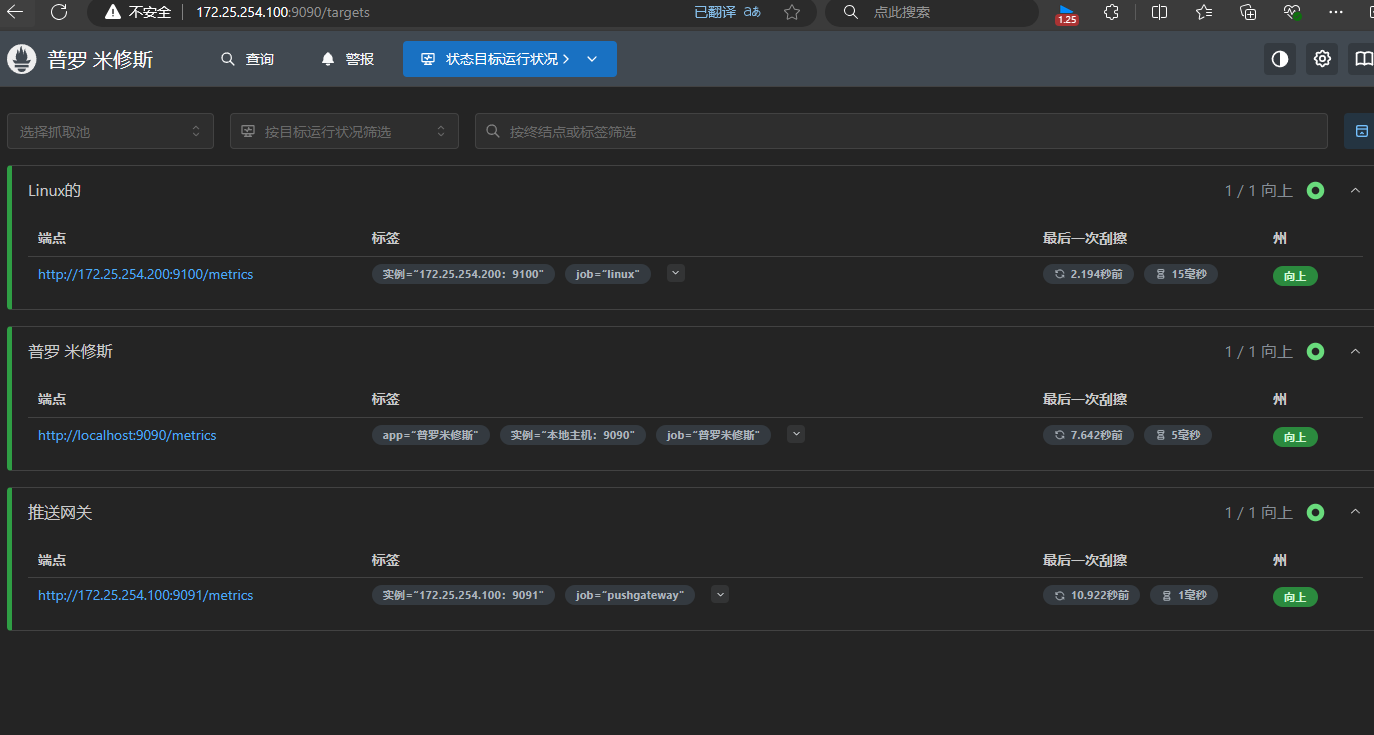Select the 2.194秒前 last scrape badge

tap(1088, 274)
